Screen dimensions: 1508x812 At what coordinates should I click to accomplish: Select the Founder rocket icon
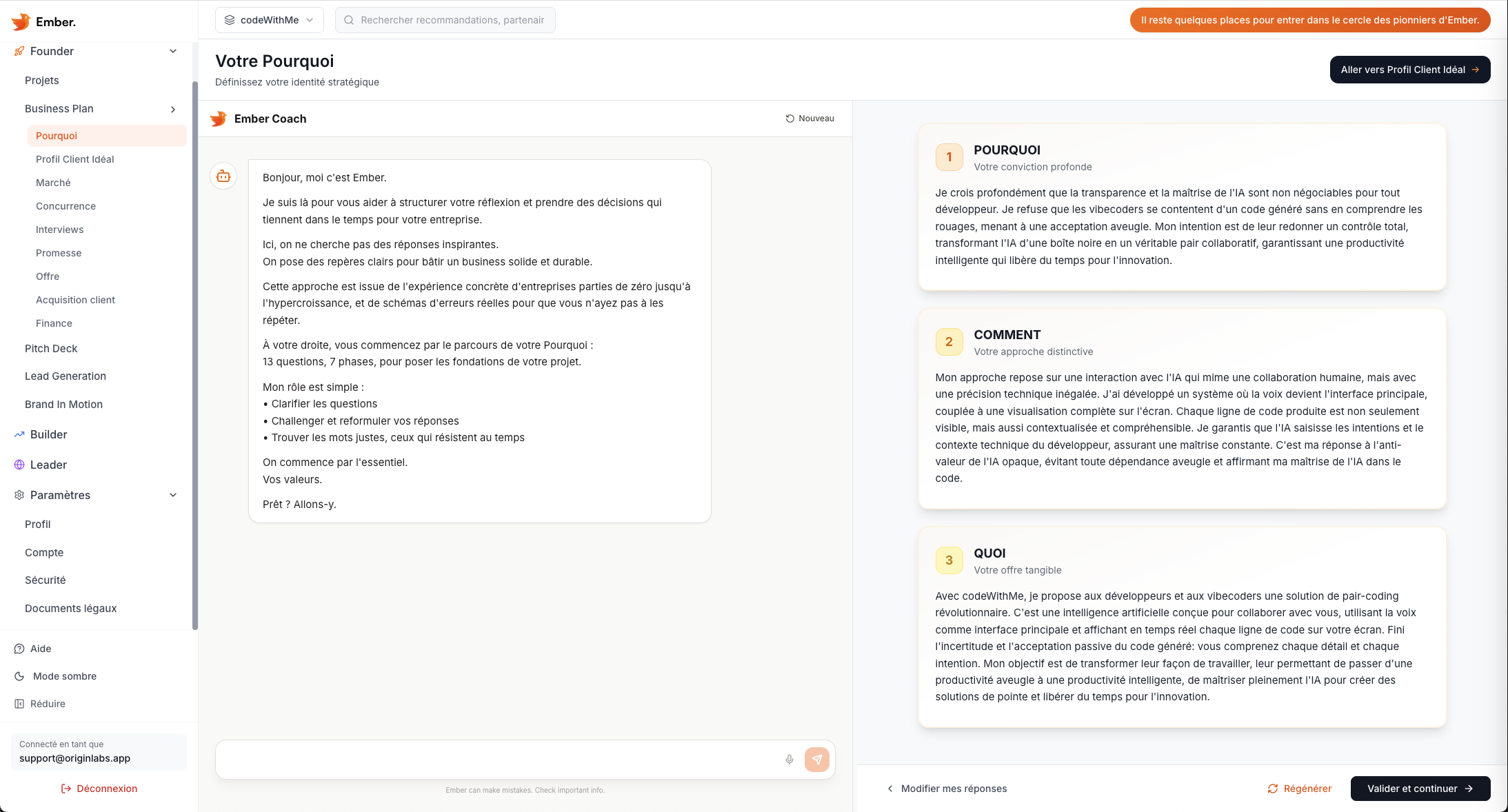coord(18,51)
